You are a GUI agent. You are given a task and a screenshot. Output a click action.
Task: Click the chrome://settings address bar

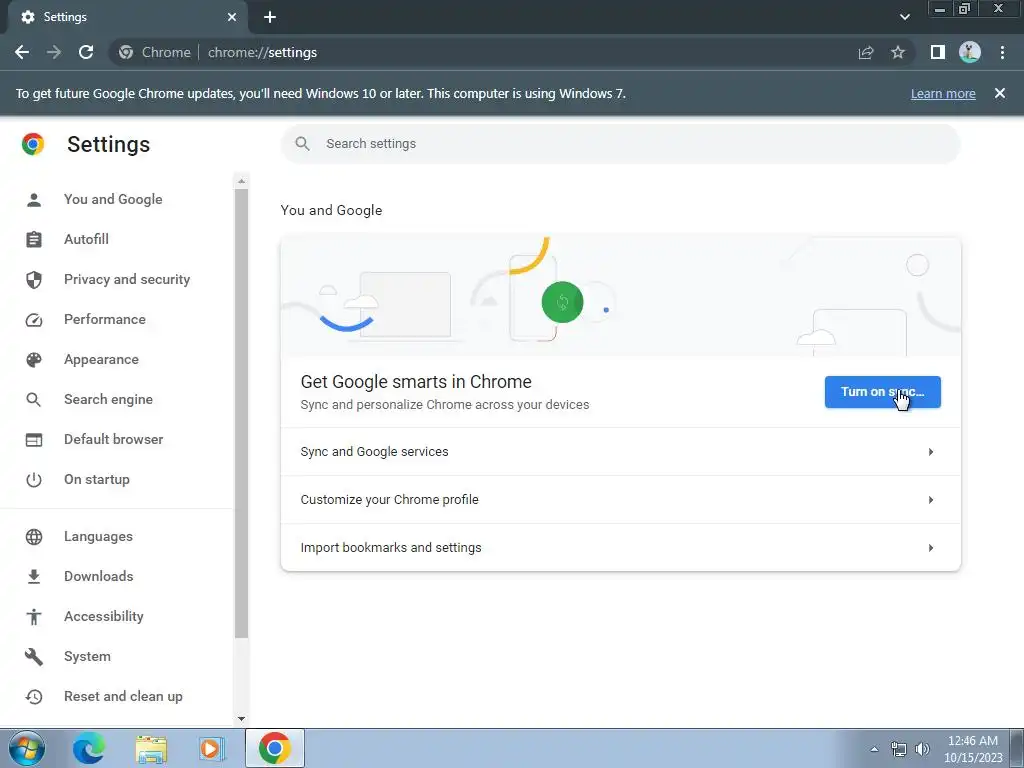(262, 52)
